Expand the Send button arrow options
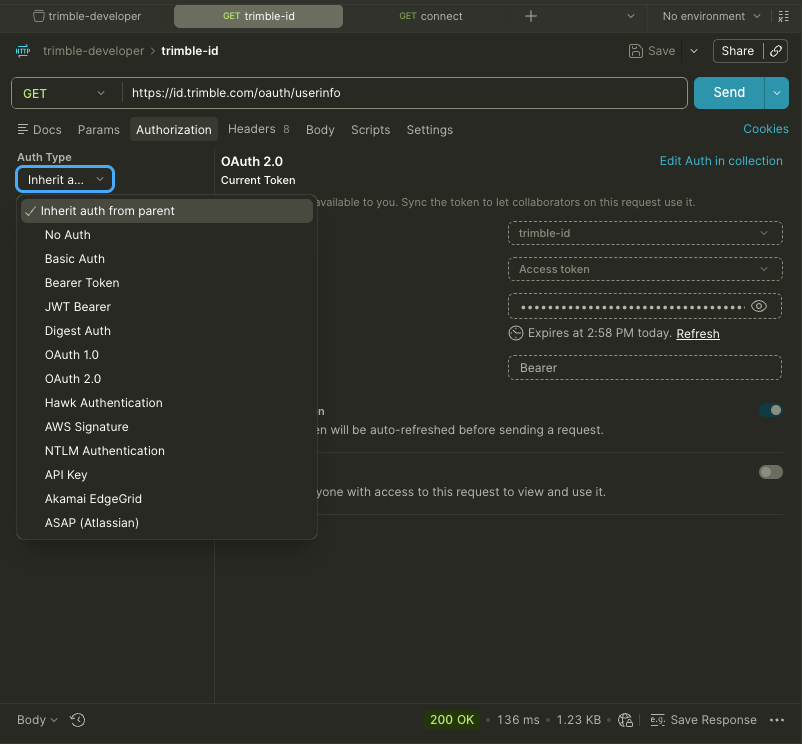 (x=776, y=93)
